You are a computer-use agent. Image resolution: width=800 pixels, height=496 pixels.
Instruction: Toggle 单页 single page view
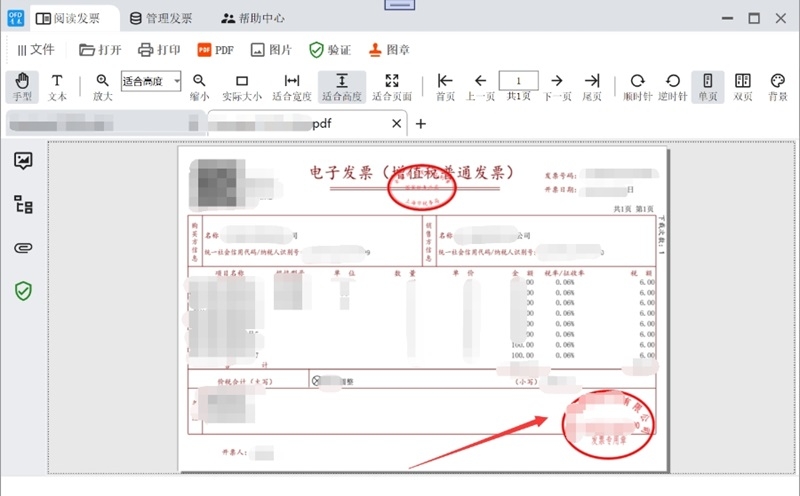(x=708, y=87)
